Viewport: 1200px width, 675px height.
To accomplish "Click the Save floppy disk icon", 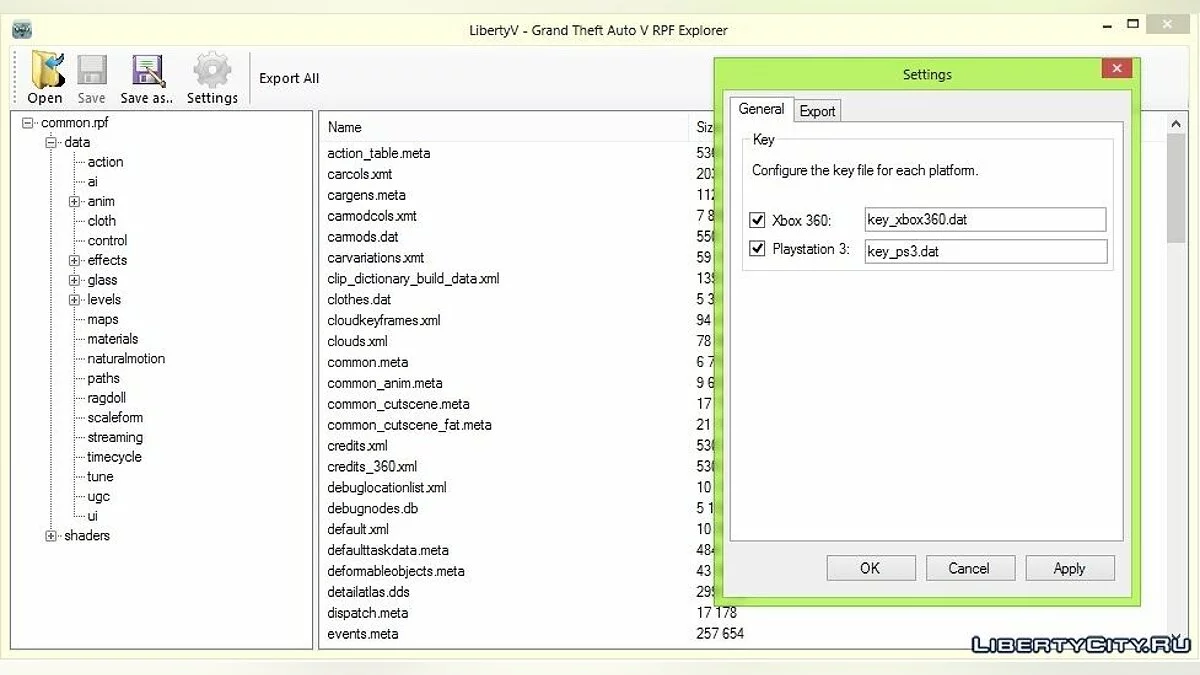I will 92,72.
